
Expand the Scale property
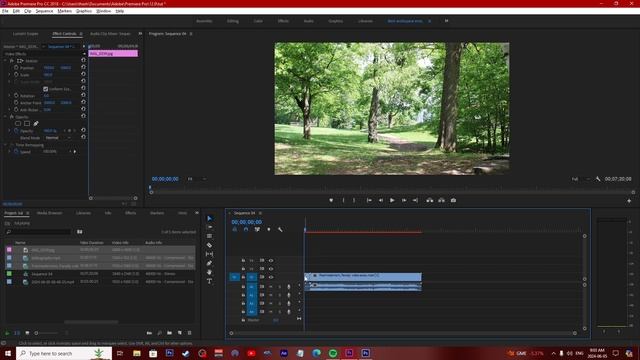(x=9, y=75)
